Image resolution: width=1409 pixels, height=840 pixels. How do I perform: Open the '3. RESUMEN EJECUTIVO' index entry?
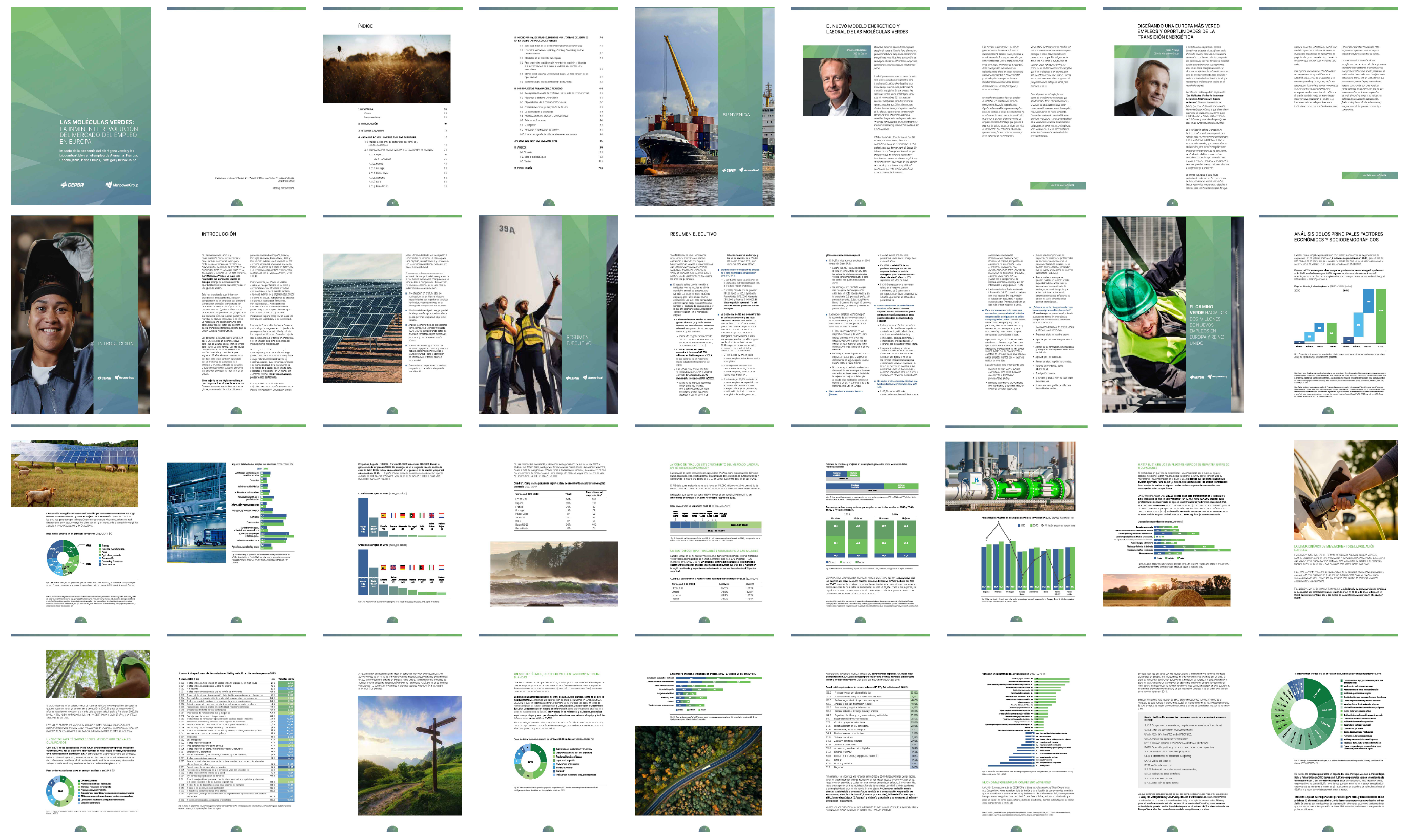[371, 130]
